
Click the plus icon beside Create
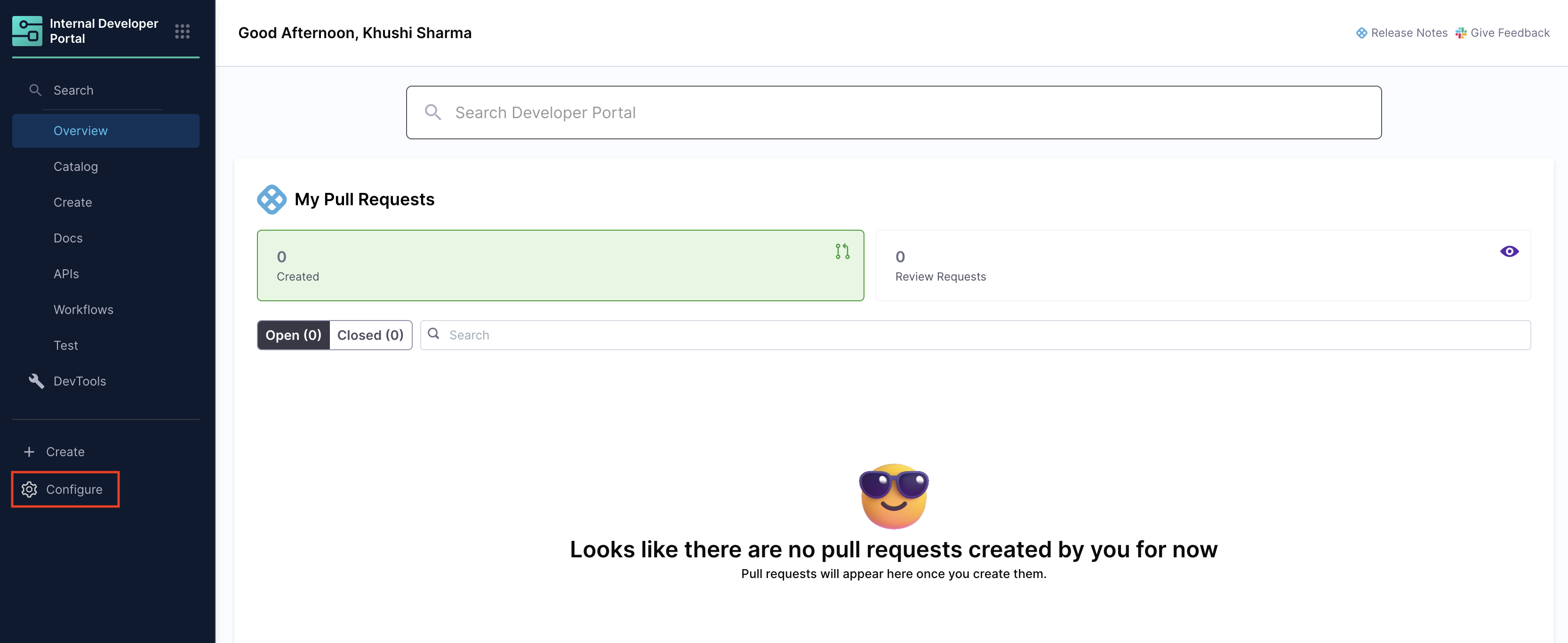point(29,452)
